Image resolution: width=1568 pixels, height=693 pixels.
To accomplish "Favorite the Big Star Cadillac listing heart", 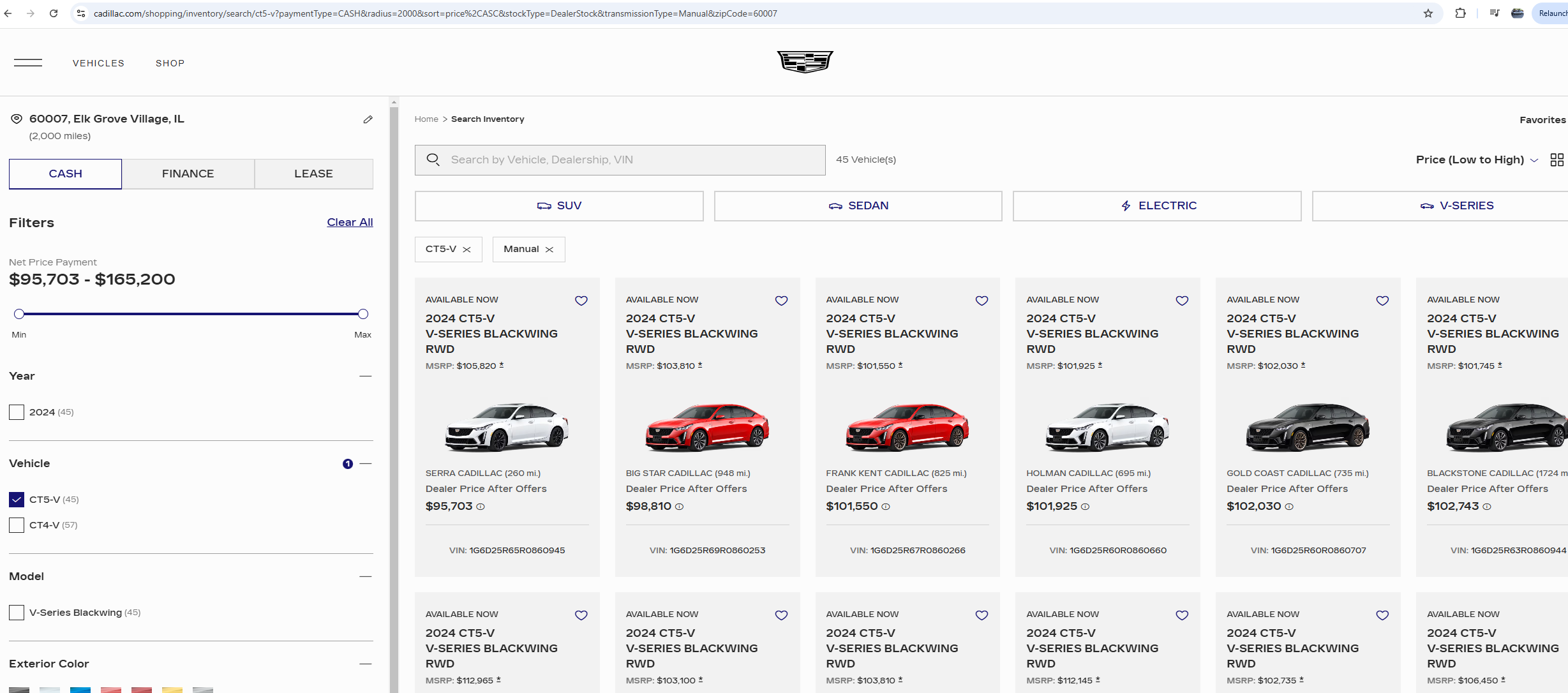I will pyautogui.click(x=781, y=301).
